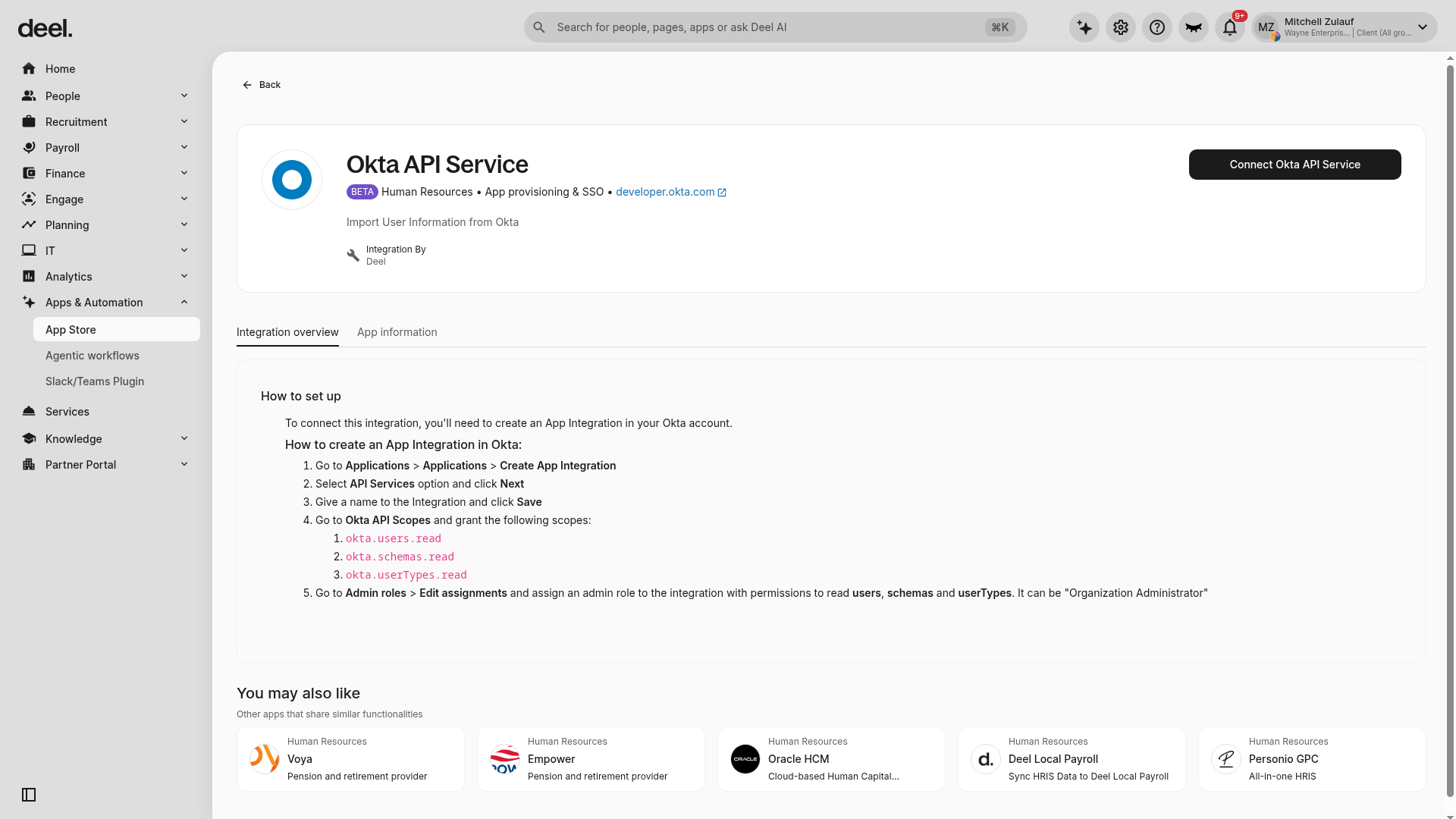Click the Engage sidebar icon
The height and width of the screenshot is (819, 1456).
[29, 199]
